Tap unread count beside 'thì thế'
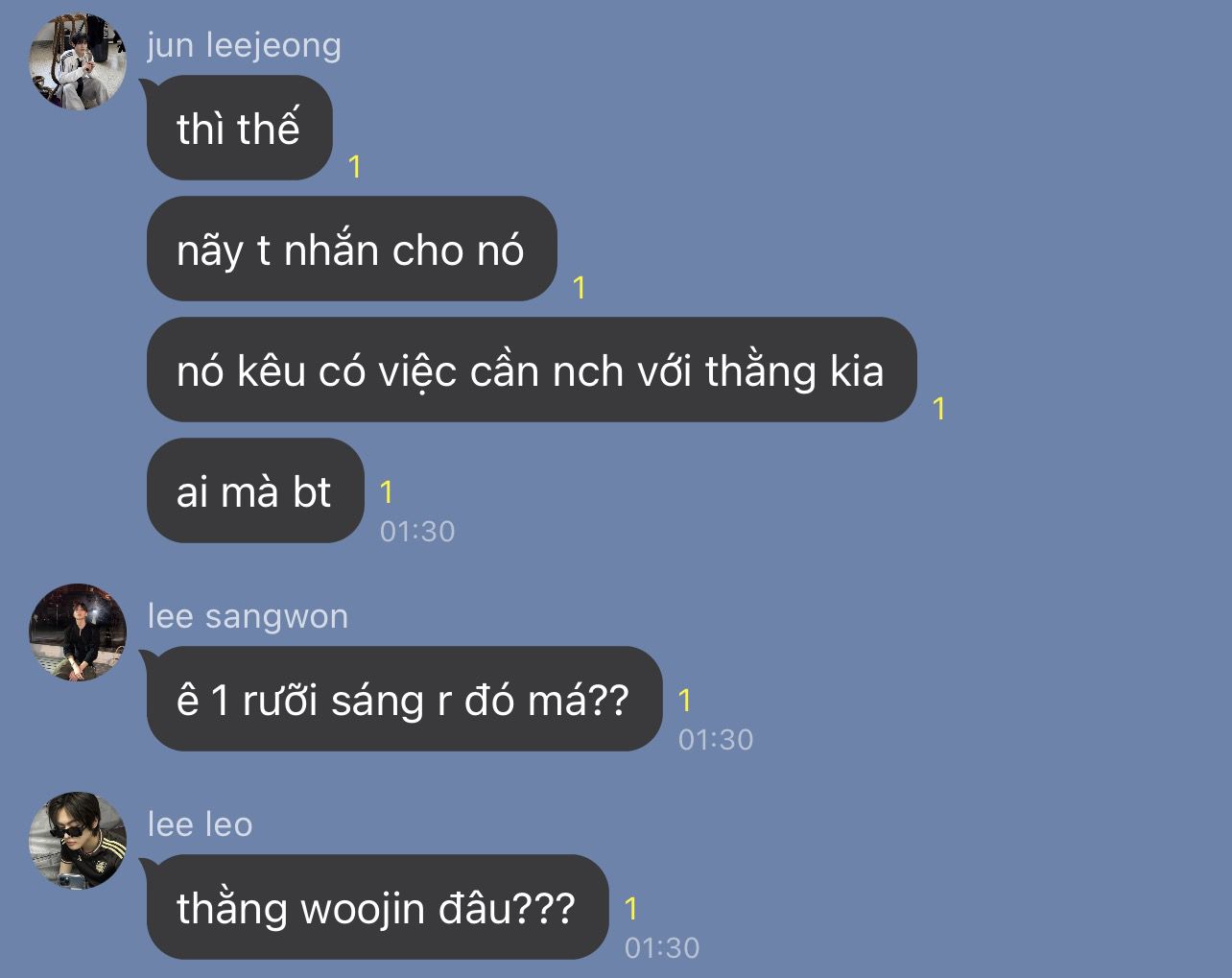This screenshot has height=978, width=1232. click(355, 167)
